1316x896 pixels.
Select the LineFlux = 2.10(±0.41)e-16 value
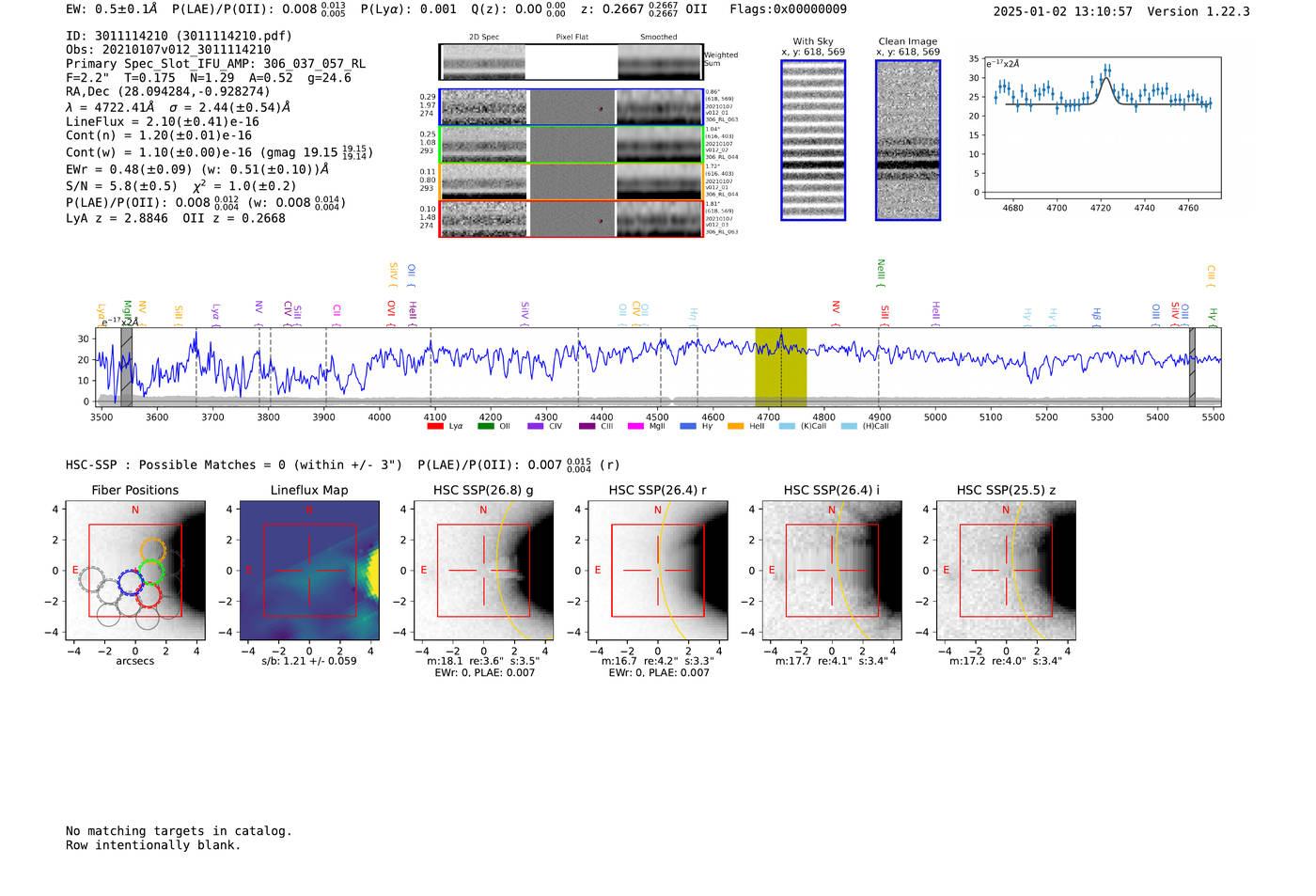point(163,121)
